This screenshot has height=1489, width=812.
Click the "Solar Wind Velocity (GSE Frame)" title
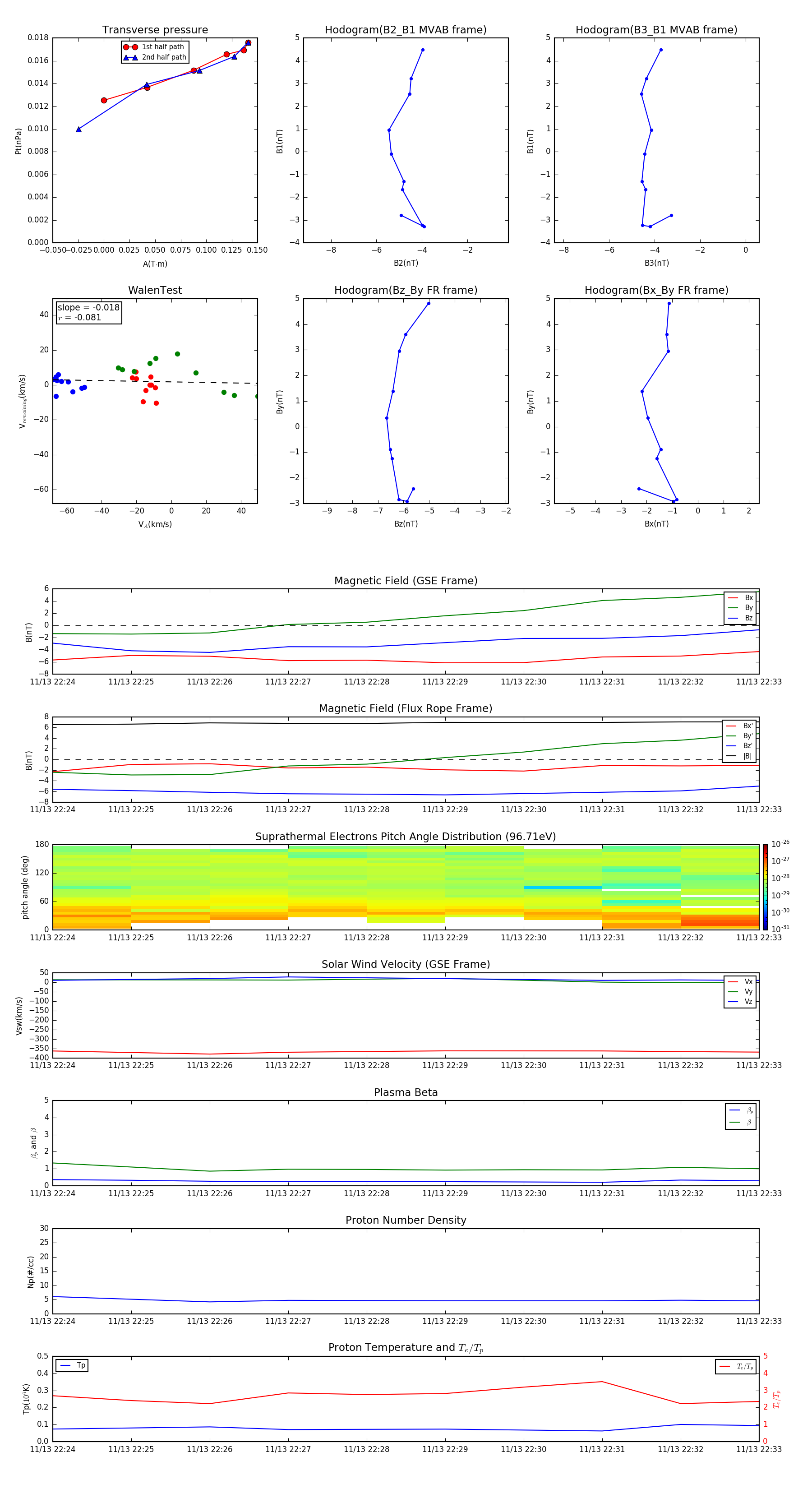pos(406,965)
